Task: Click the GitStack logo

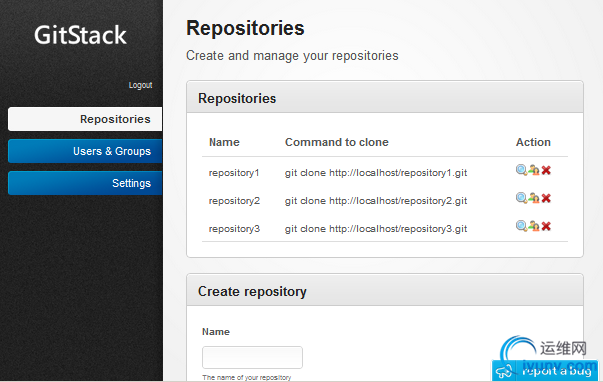Action: click(x=80, y=35)
